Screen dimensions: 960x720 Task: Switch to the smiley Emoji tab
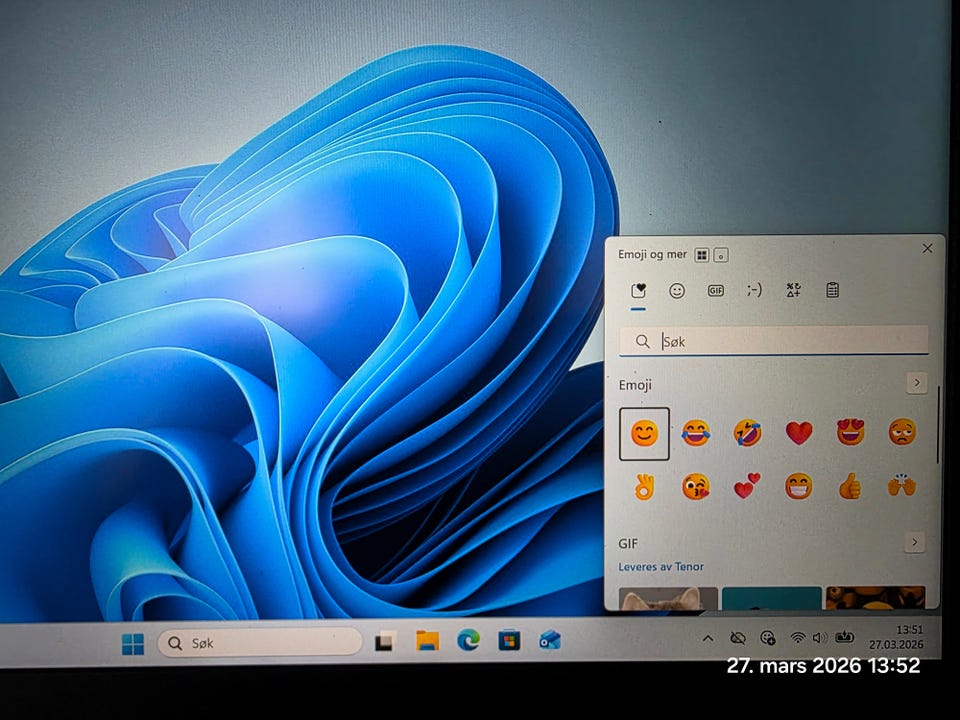point(677,291)
